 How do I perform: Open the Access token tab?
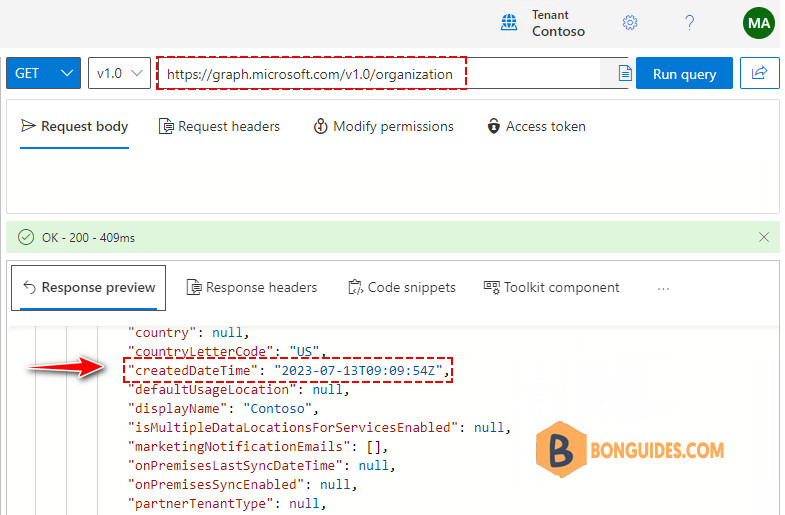click(536, 127)
